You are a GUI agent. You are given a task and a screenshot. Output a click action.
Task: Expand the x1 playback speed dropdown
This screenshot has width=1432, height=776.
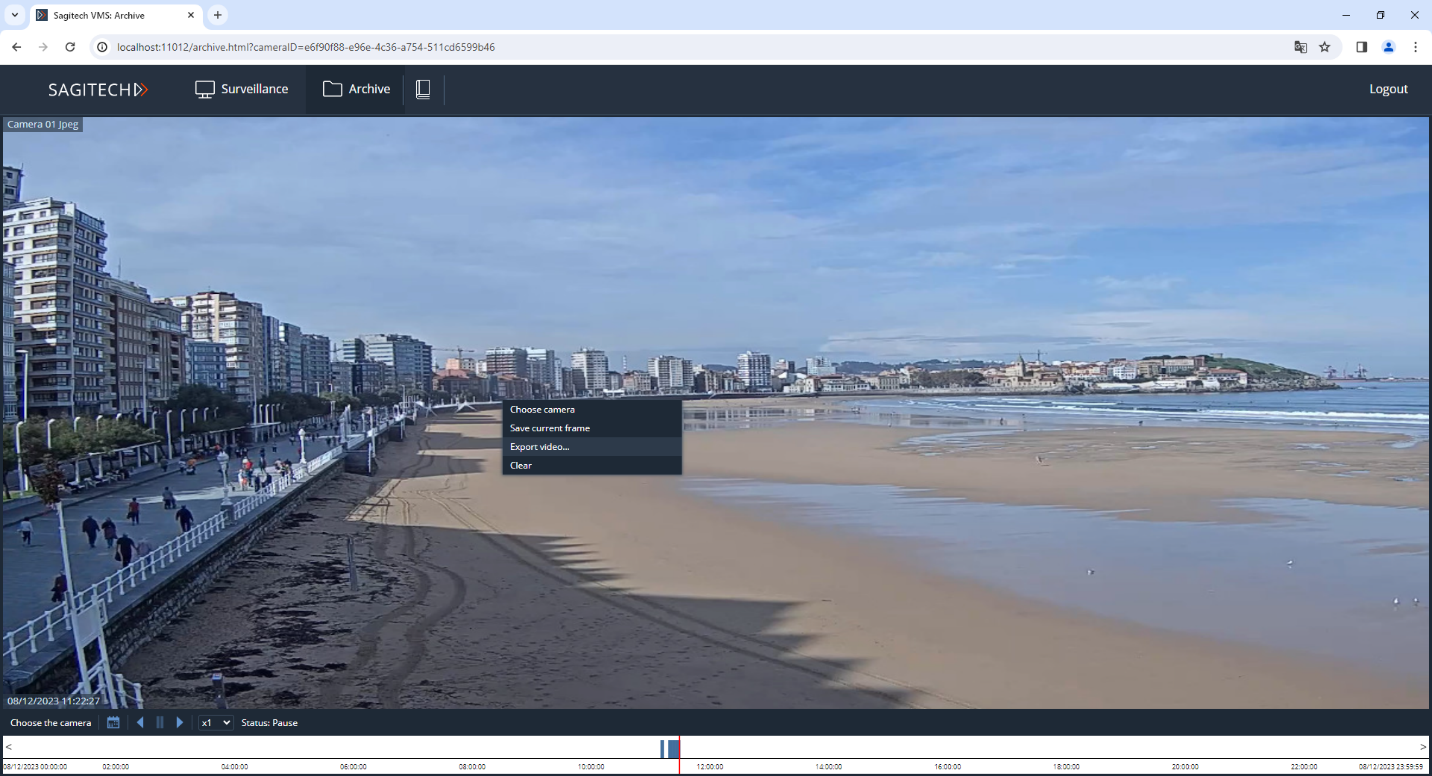[x=215, y=722]
